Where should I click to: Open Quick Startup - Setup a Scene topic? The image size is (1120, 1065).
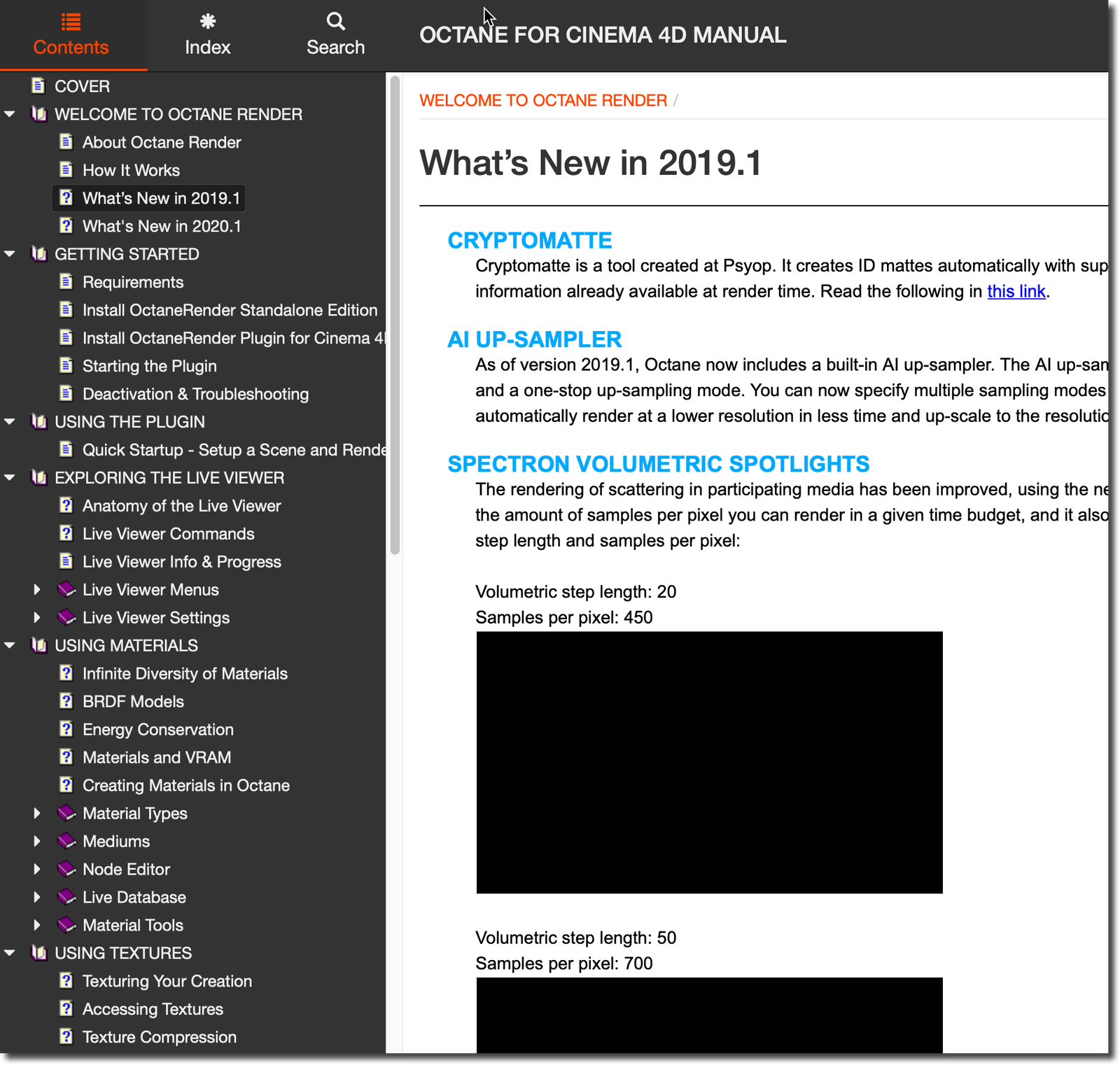pos(234,450)
